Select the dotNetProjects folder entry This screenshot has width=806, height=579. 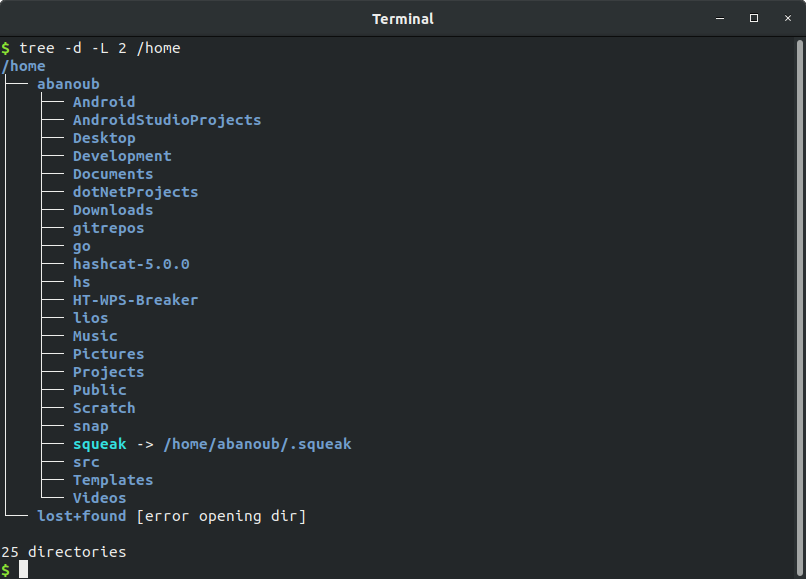pyautogui.click(x=135, y=192)
